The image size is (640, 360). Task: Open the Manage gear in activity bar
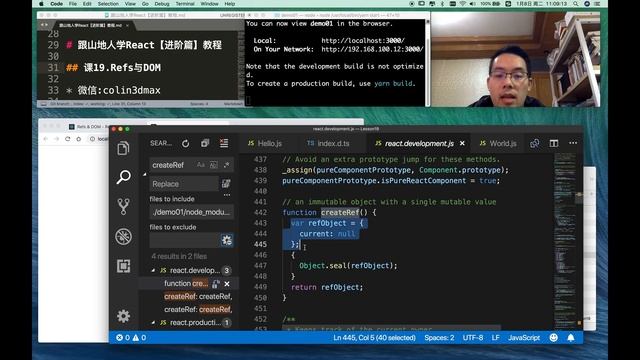click(123, 316)
